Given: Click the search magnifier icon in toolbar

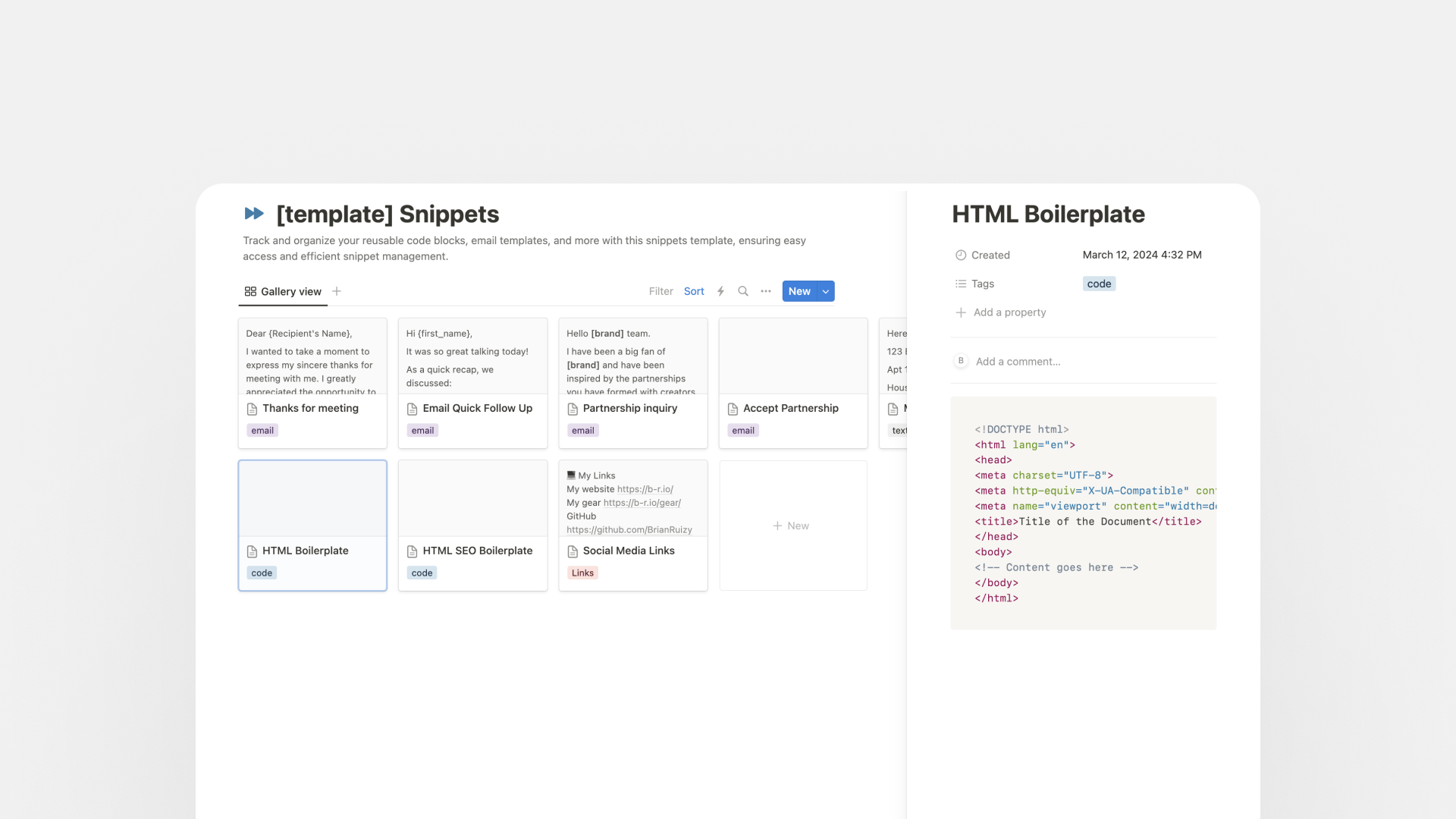Looking at the screenshot, I should click(743, 291).
